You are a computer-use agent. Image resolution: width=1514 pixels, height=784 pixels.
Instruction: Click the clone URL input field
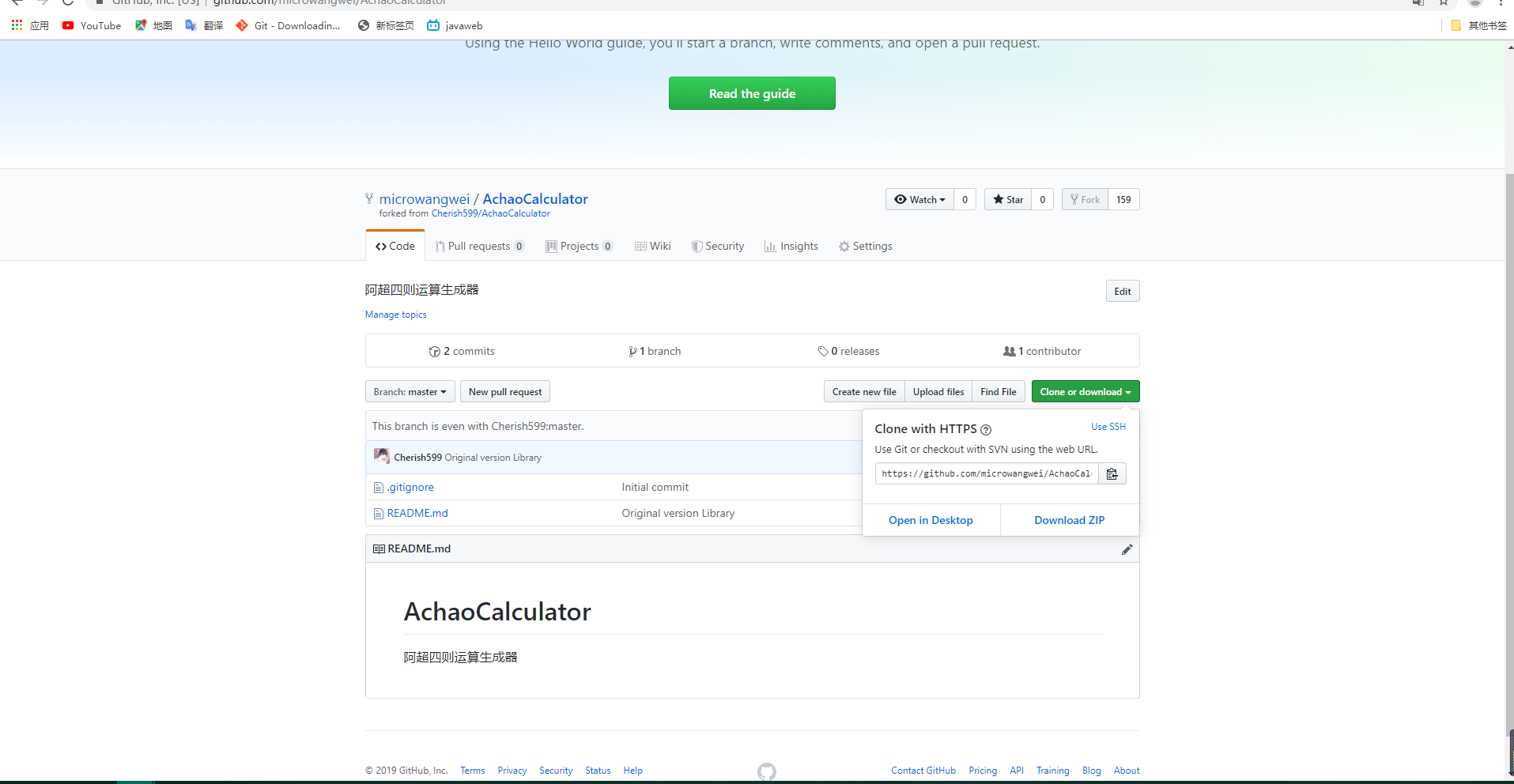pos(987,473)
